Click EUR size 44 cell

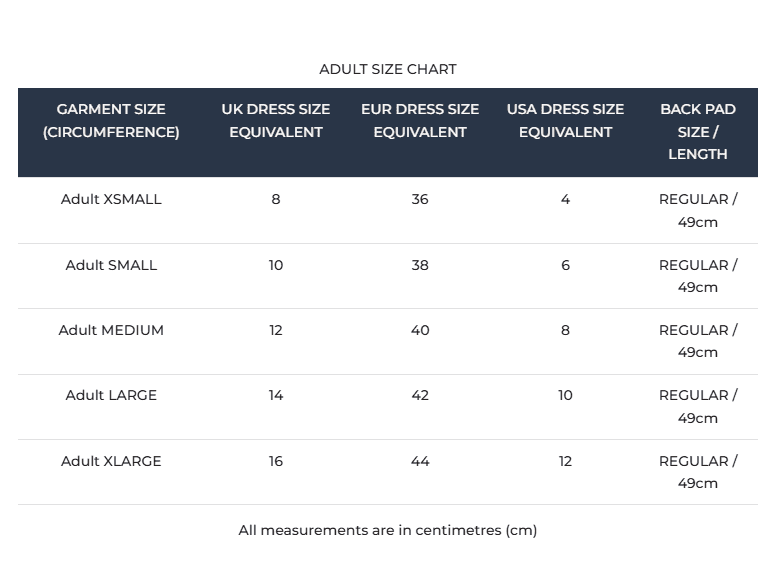(x=420, y=461)
